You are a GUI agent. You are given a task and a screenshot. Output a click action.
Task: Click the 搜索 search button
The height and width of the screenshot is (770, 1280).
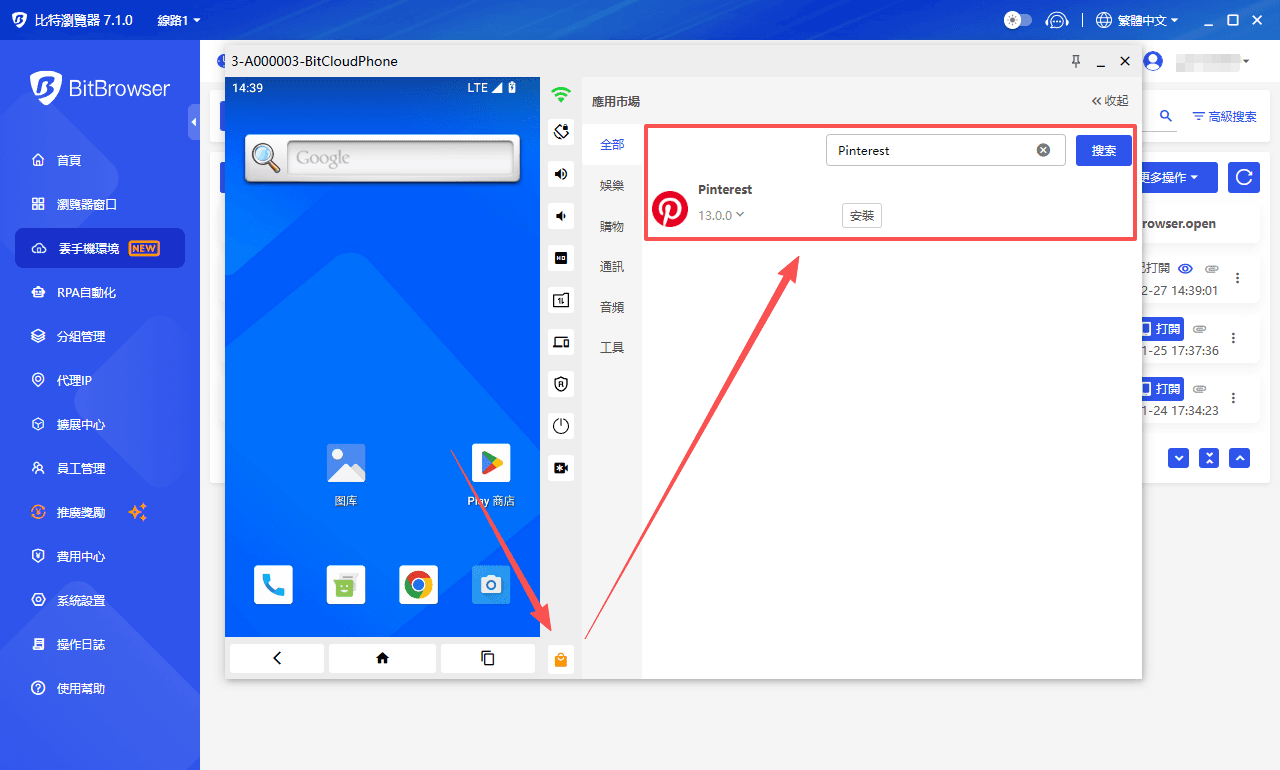pyautogui.click(x=1103, y=150)
